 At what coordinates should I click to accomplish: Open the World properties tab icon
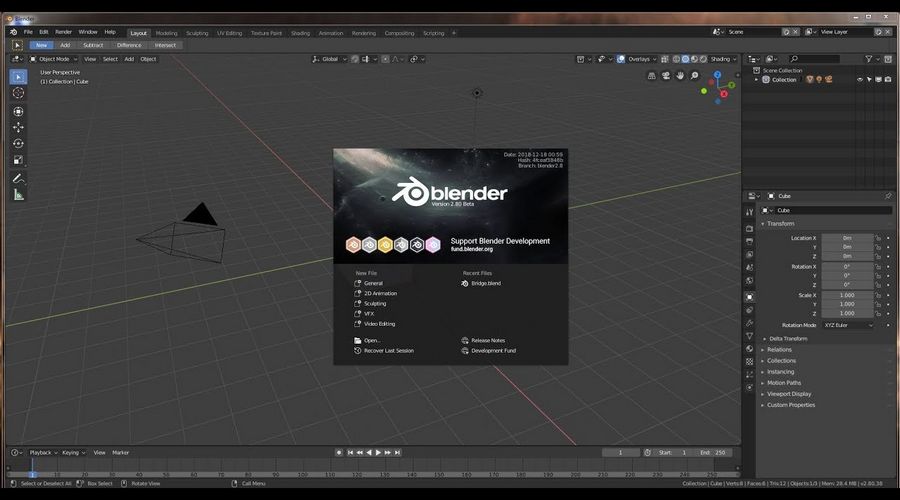[x=749, y=281]
